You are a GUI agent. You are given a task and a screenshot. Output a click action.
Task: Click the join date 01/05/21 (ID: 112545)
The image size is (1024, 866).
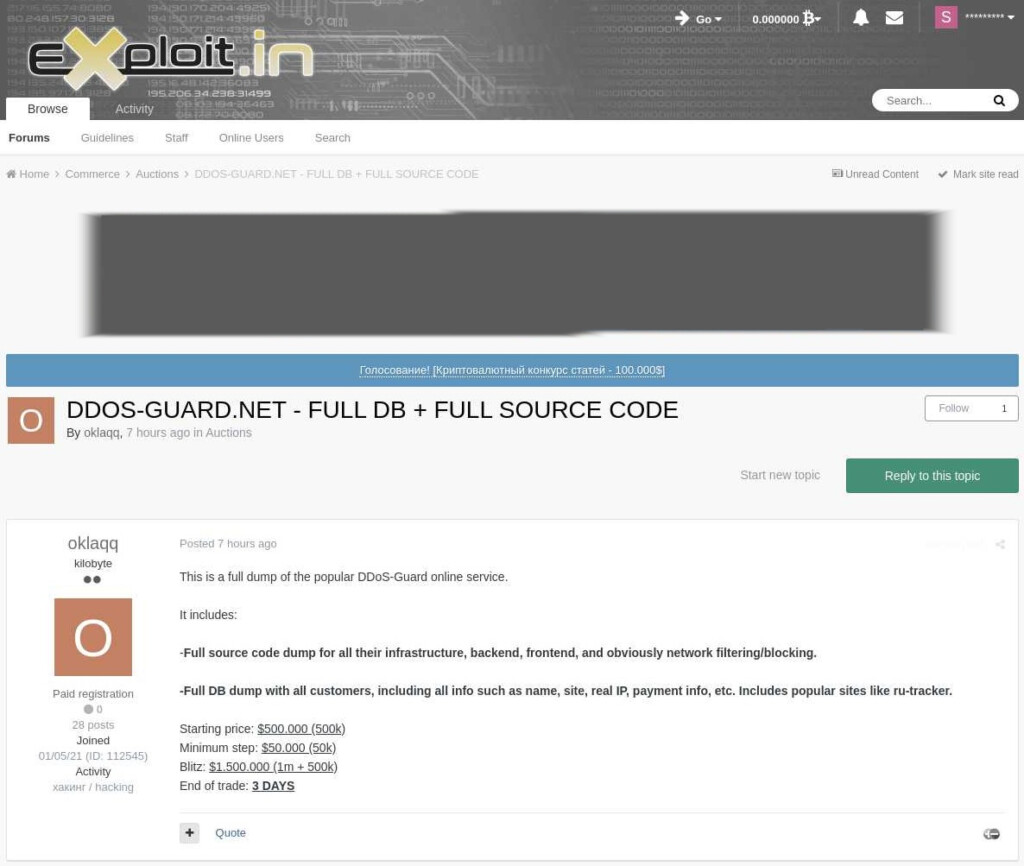(x=93, y=756)
